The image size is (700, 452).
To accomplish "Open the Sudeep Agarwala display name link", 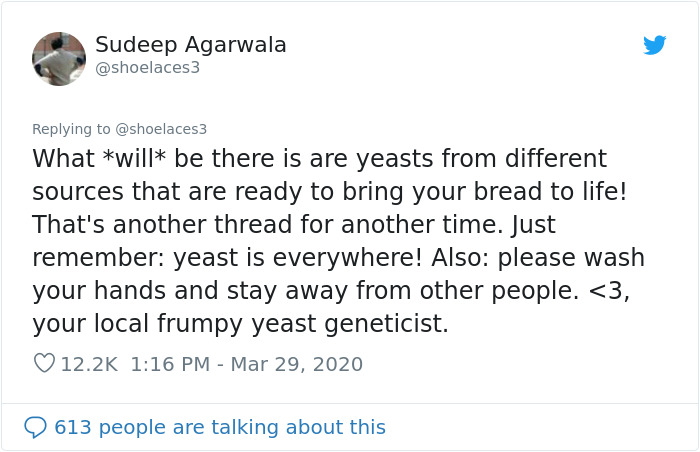I will (191, 45).
